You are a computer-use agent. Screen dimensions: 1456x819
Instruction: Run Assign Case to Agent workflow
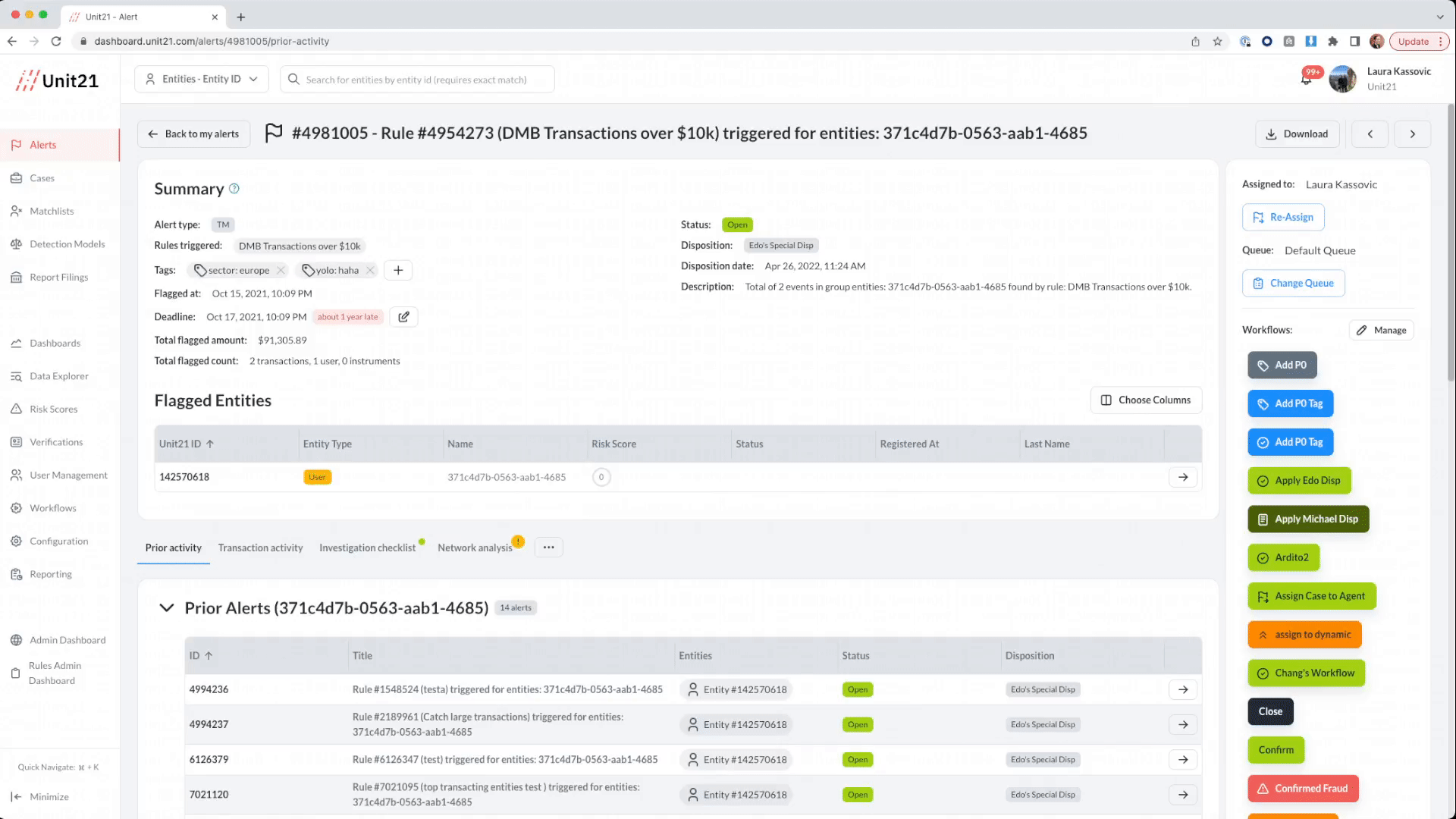(x=1311, y=597)
